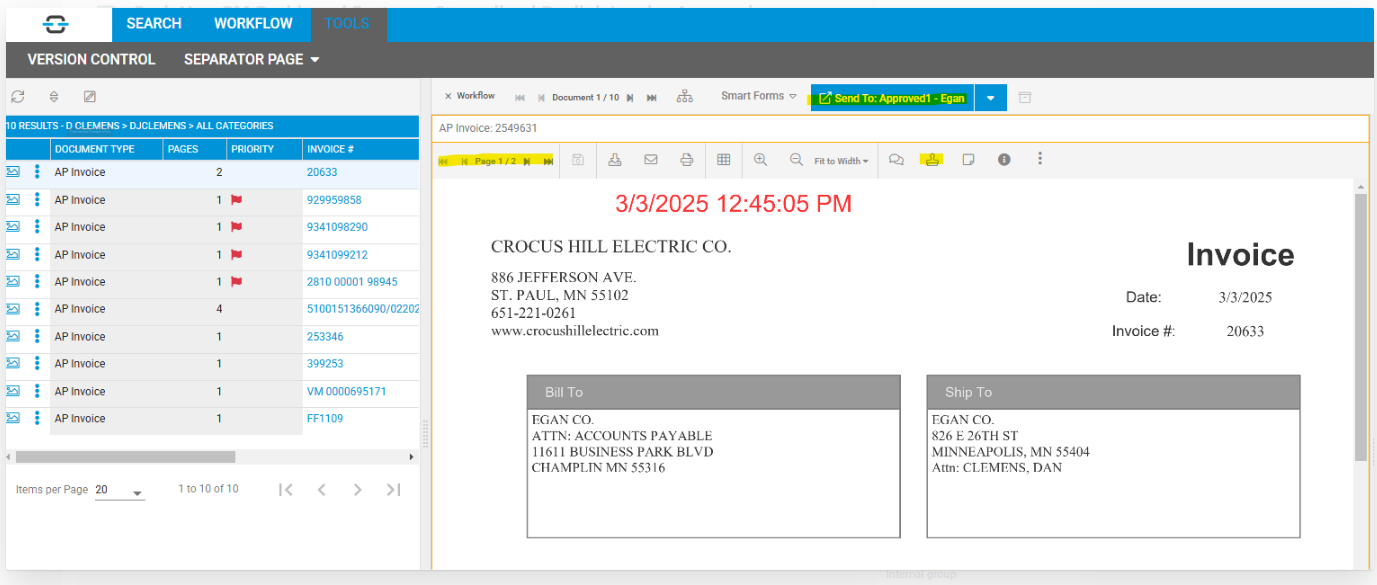Open the workflow hierarchy diagram icon
The height and width of the screenshot is (585, 1377).
tap(685, 97)
